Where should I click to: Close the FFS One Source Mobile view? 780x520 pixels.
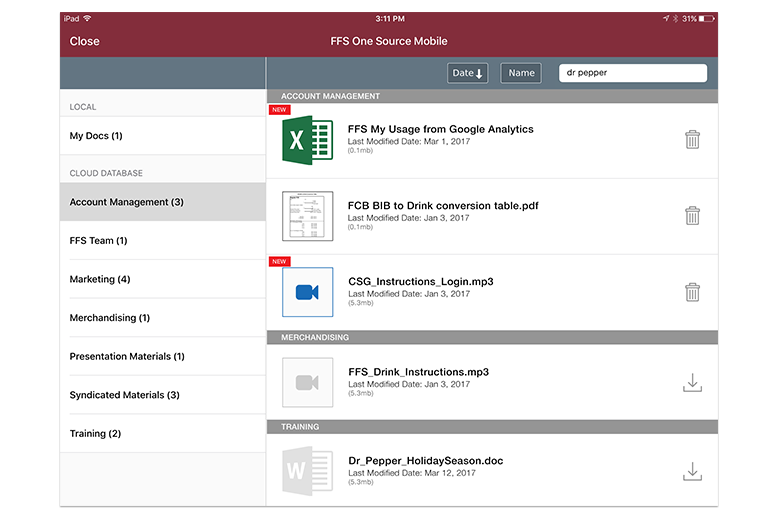pyautogui.click(x=85, y=41)
